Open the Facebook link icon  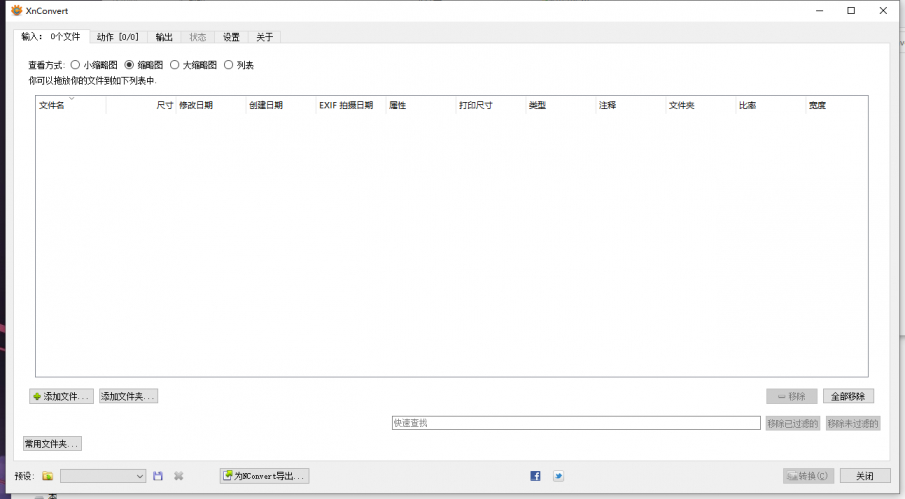tap(536, 476)
